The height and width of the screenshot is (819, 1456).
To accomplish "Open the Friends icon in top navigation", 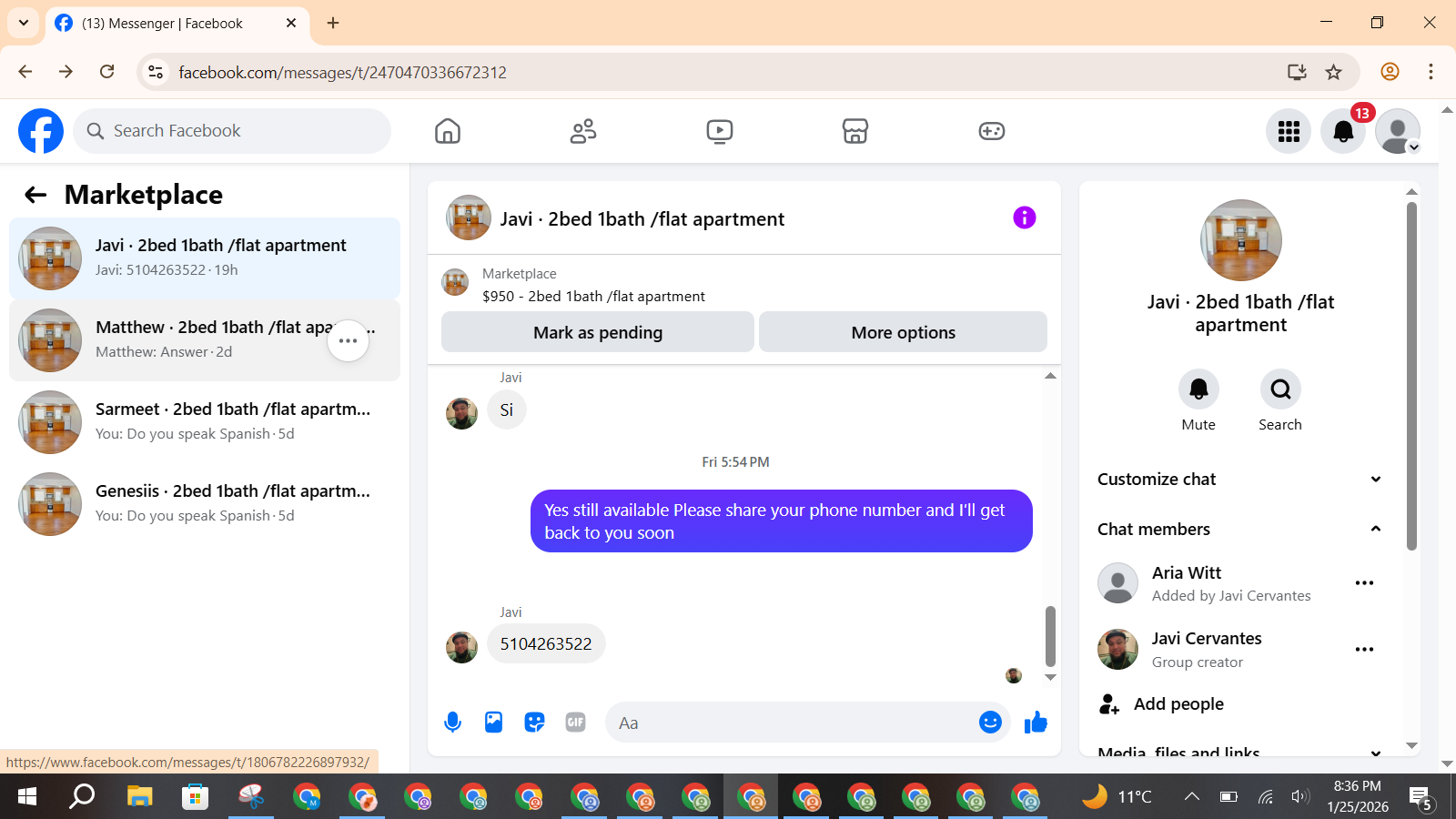I will coord(583,131).
